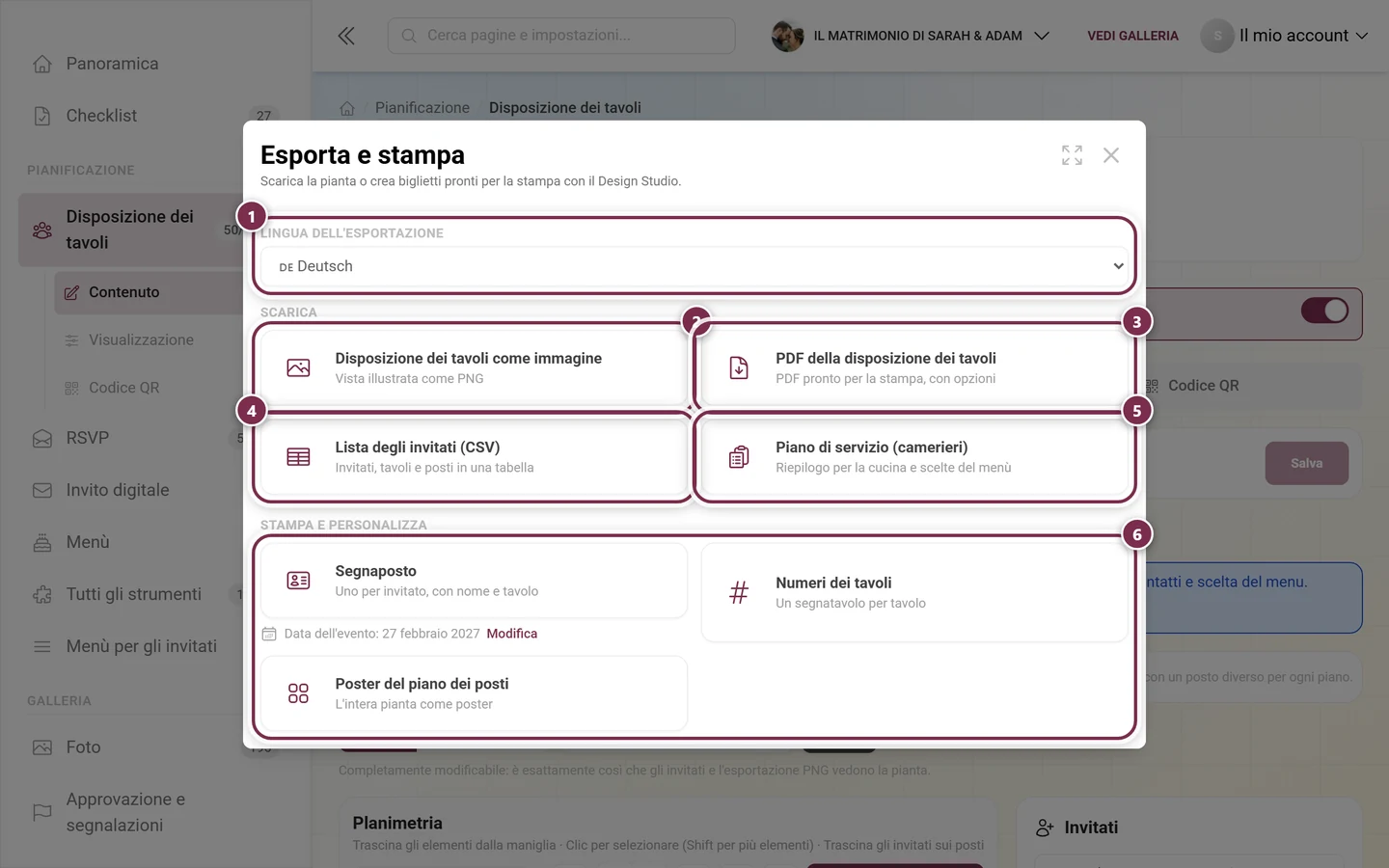Viewport: 1389px width, 868px height.
Task: Click the home icon in breadcrumb
Action: click(x=347, y=108)
